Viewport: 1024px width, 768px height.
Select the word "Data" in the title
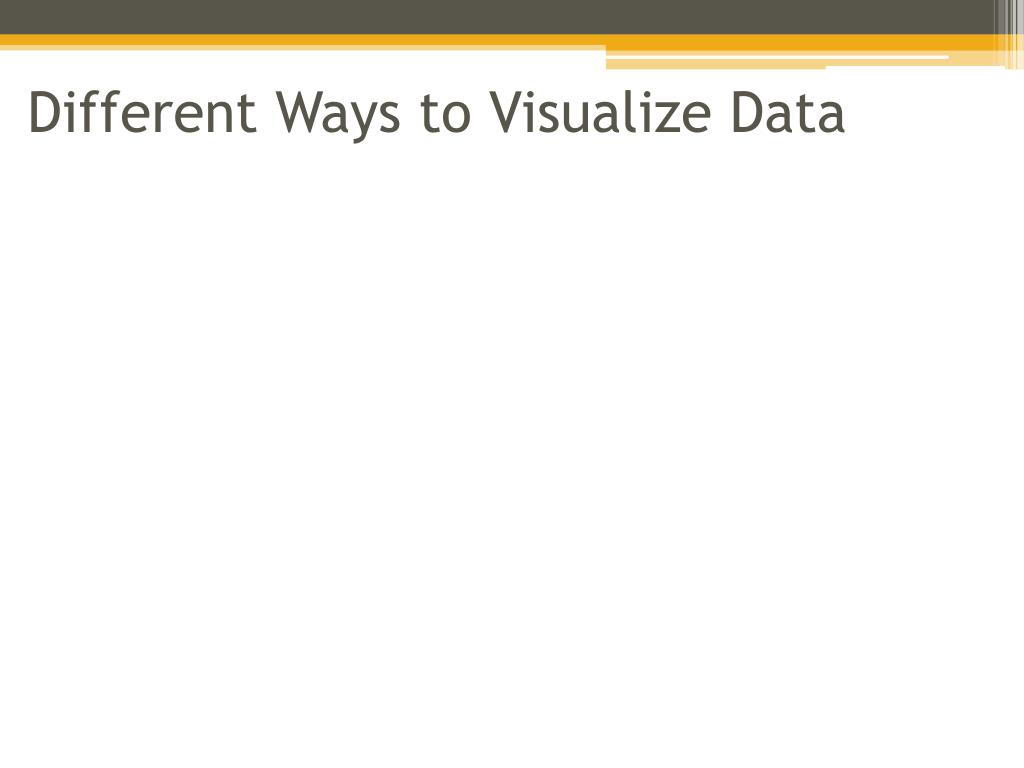tap(787, 112)
